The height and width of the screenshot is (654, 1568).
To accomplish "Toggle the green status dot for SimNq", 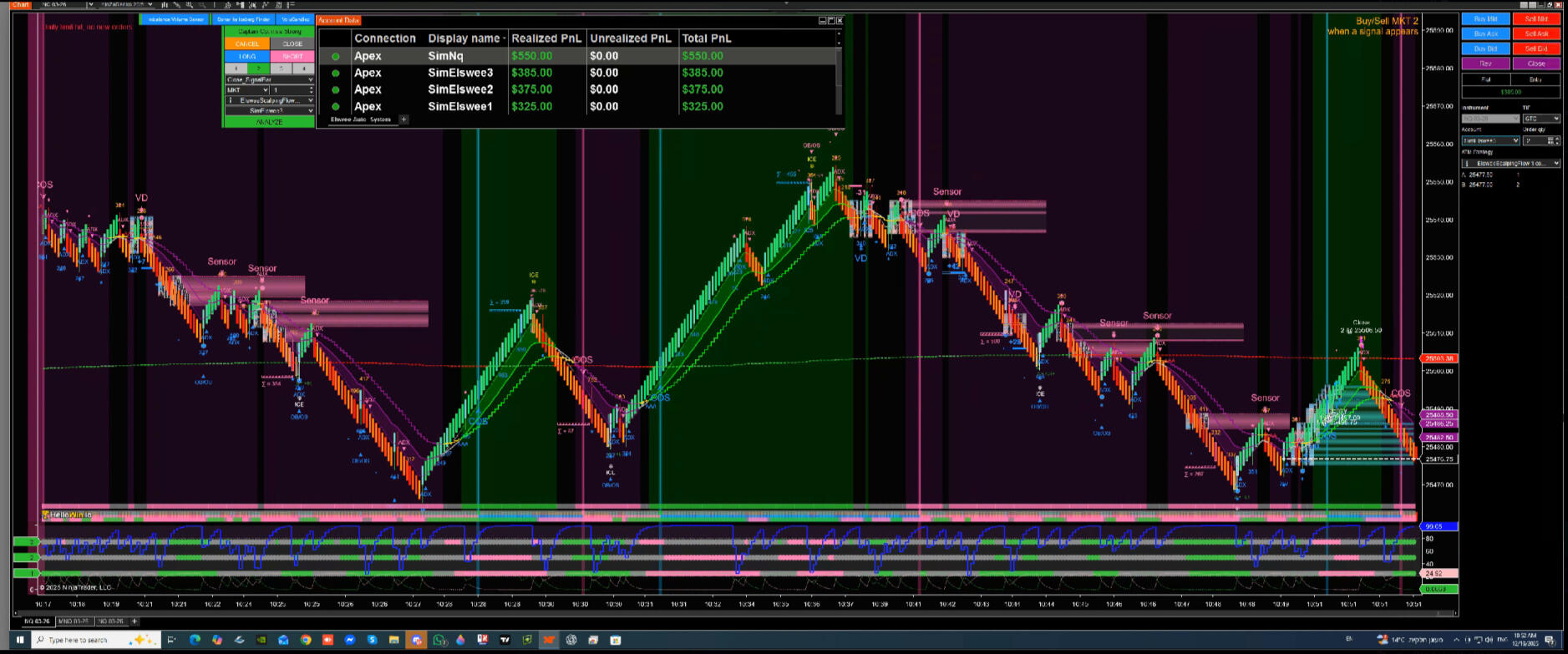I will 336,57.
